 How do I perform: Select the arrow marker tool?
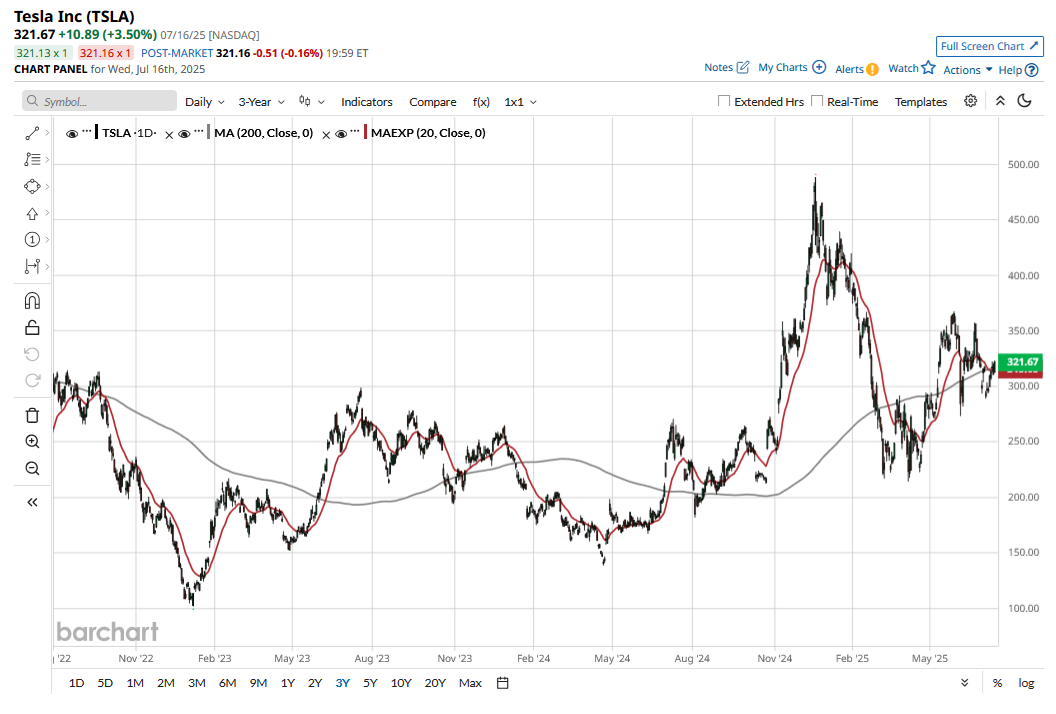pyautogui.click(x=32, y=214)
